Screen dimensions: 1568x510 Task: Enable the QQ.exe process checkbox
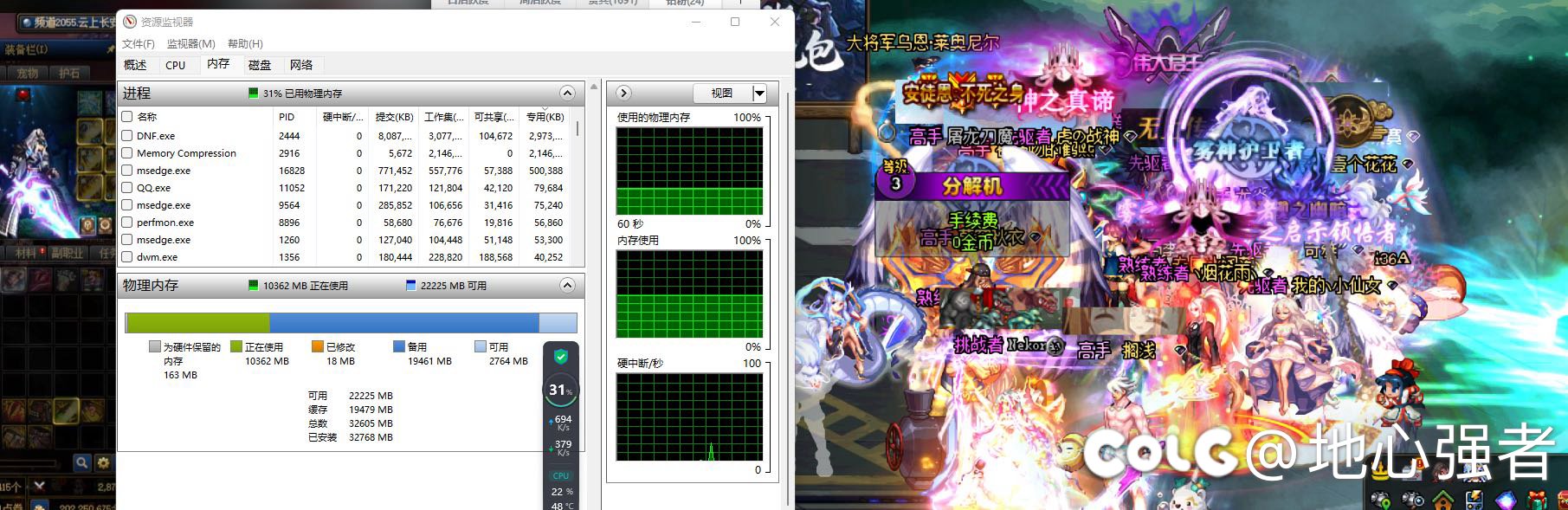click(x=127, y=188)
